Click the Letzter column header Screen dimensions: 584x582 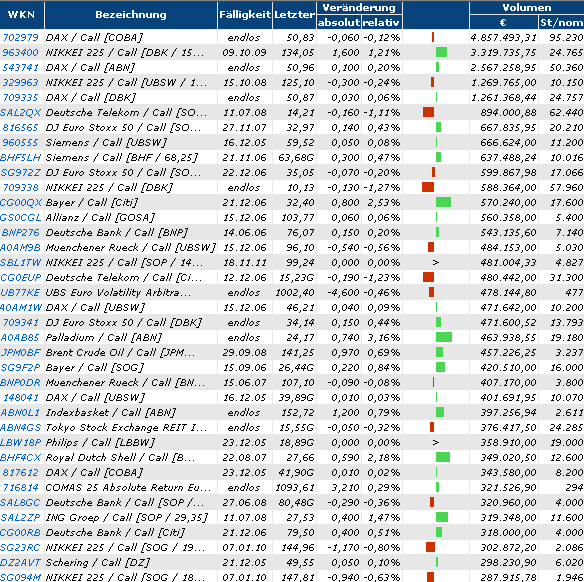tap(294, 15)
